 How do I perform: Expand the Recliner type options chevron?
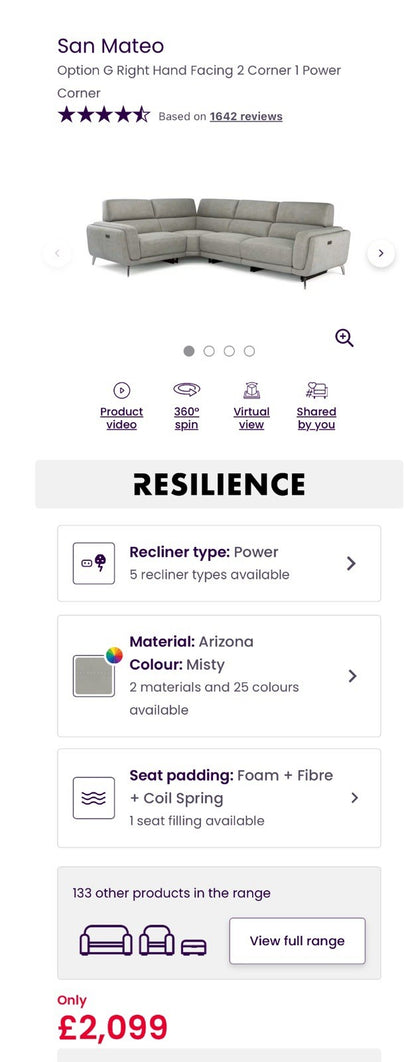point(351,564)
